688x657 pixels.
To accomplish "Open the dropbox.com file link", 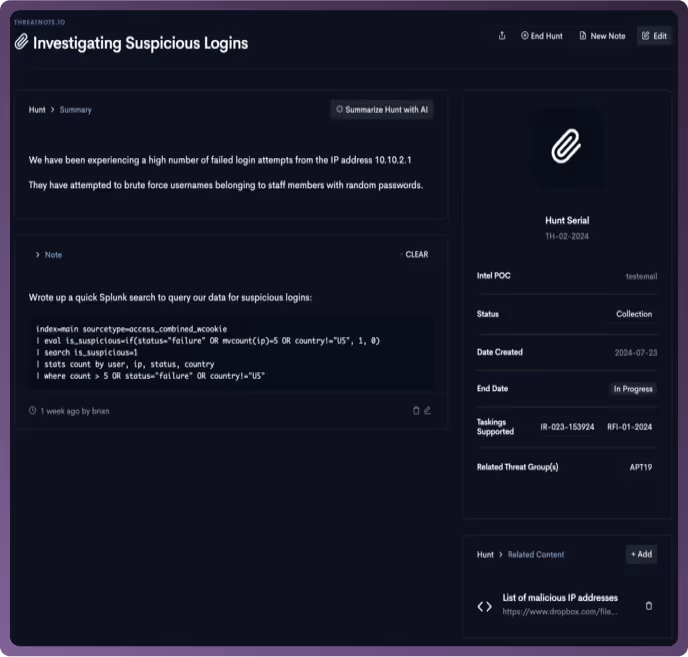I will point(559,611).
